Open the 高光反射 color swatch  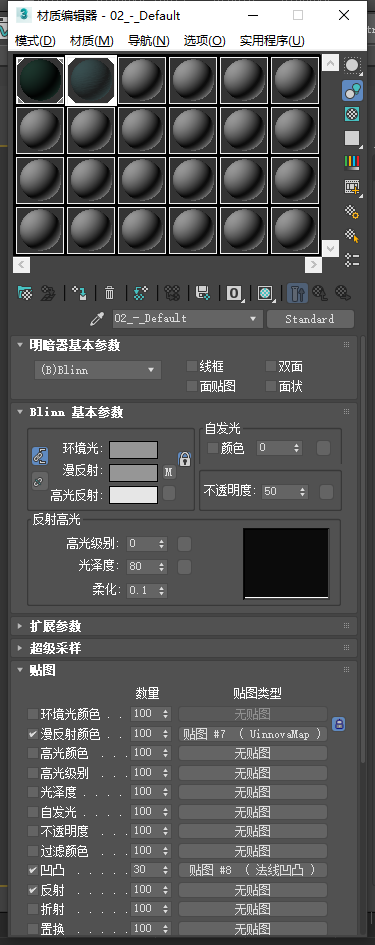133,495
